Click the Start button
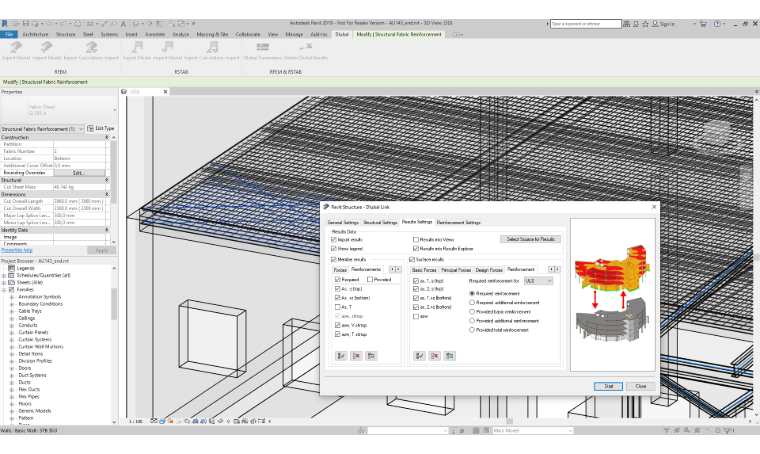The width and height of the screenshot is (760, 454). [608, 386]
